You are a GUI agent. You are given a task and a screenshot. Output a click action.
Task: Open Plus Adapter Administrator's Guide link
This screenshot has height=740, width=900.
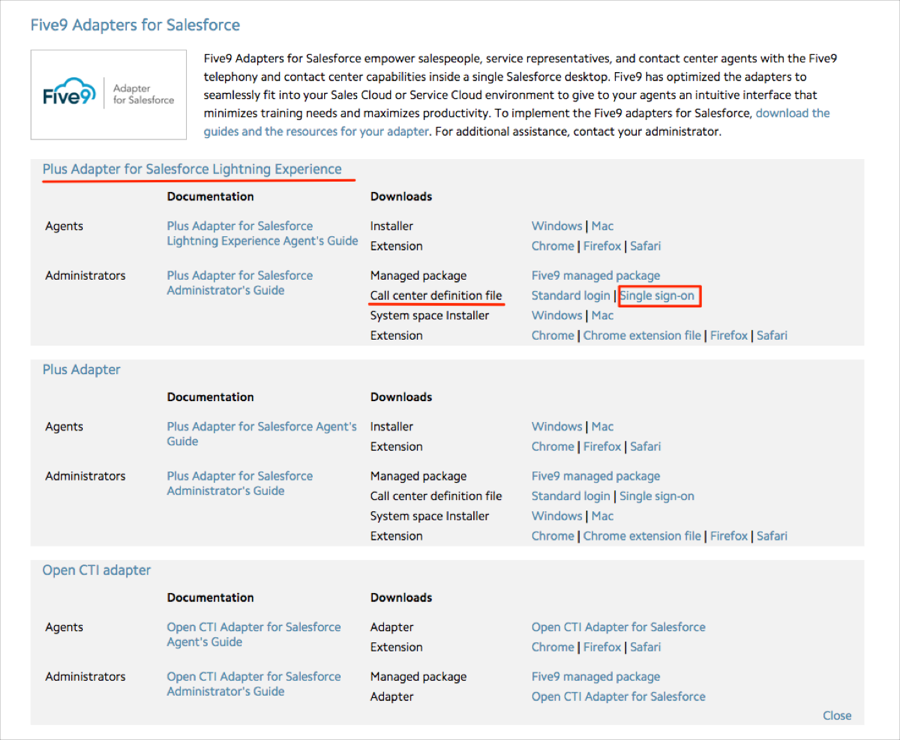click(240, 484)
